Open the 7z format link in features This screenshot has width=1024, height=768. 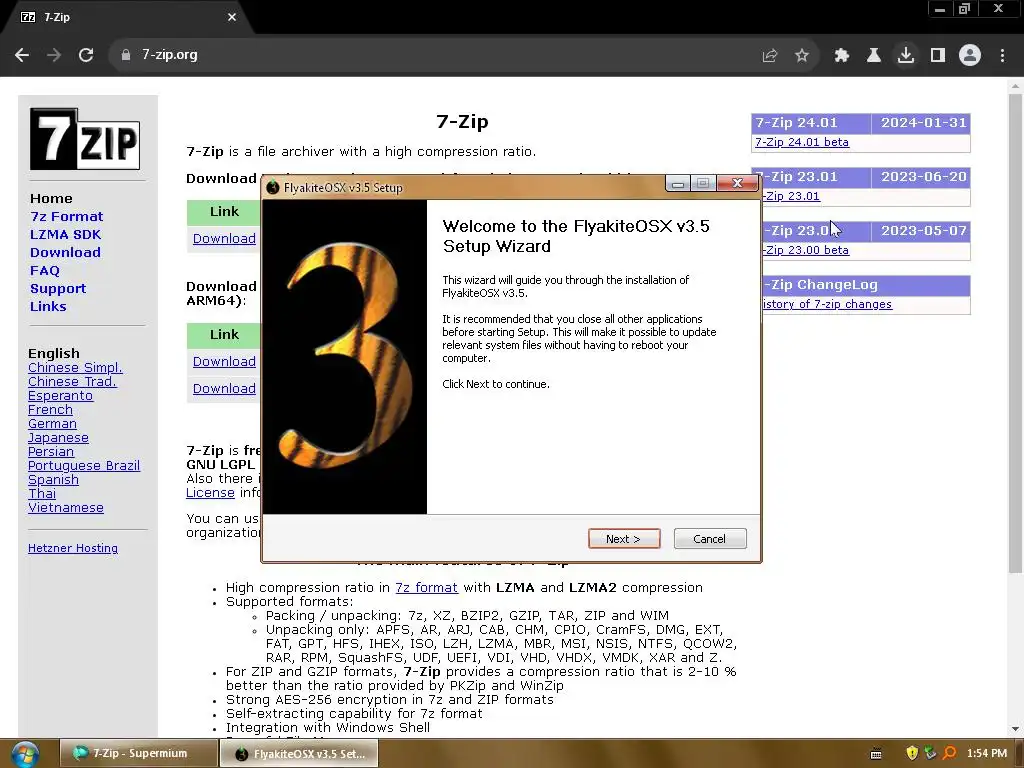click(x=426, y=588)
